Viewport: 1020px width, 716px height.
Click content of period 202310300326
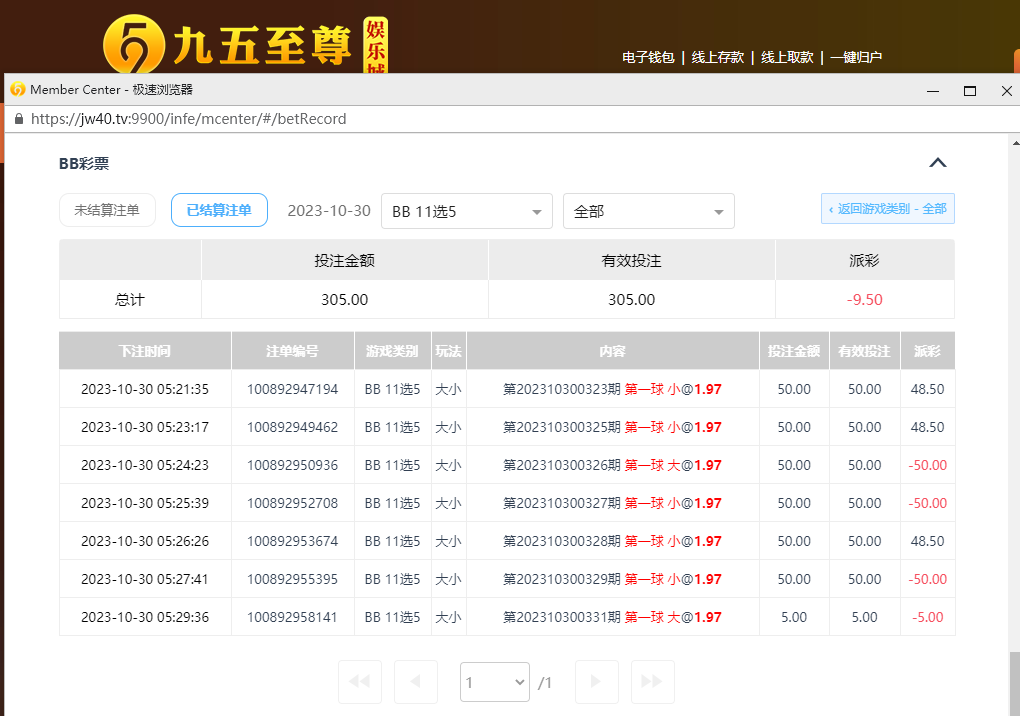click(x=613, y=465)
